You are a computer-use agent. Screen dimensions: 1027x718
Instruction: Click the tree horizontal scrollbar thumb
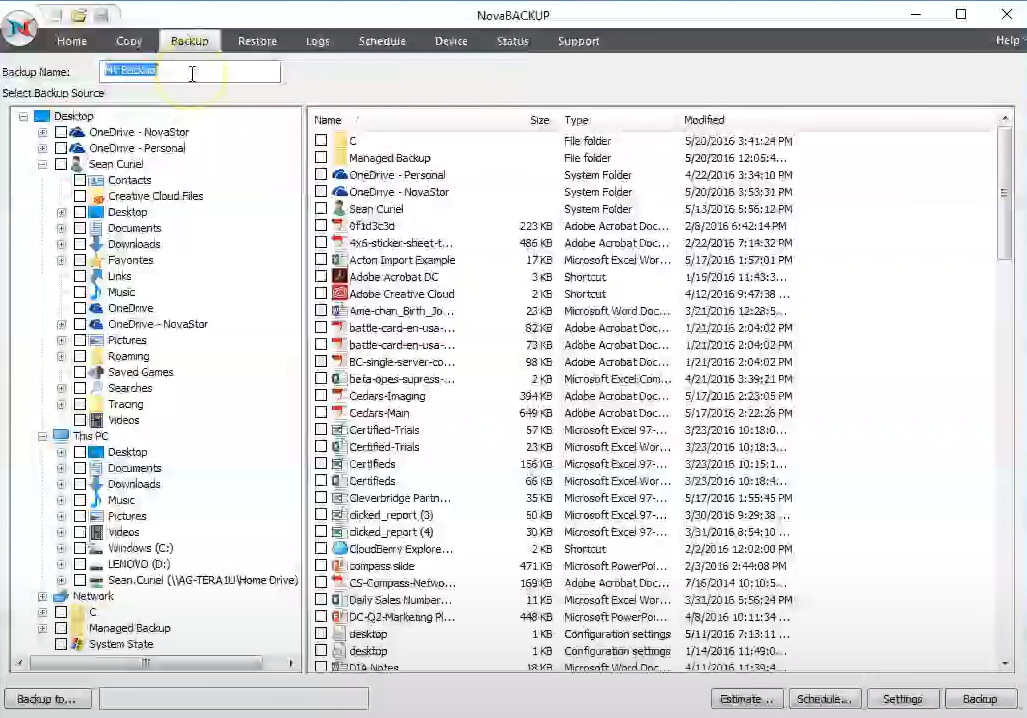tap(146, 663)
